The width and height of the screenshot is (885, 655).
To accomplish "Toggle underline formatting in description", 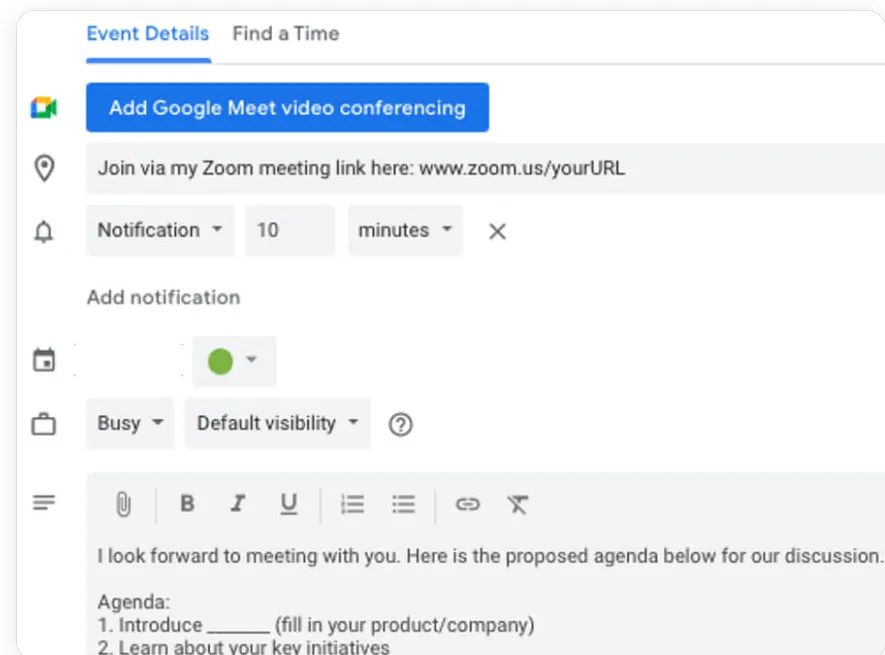I will (289, 503).
